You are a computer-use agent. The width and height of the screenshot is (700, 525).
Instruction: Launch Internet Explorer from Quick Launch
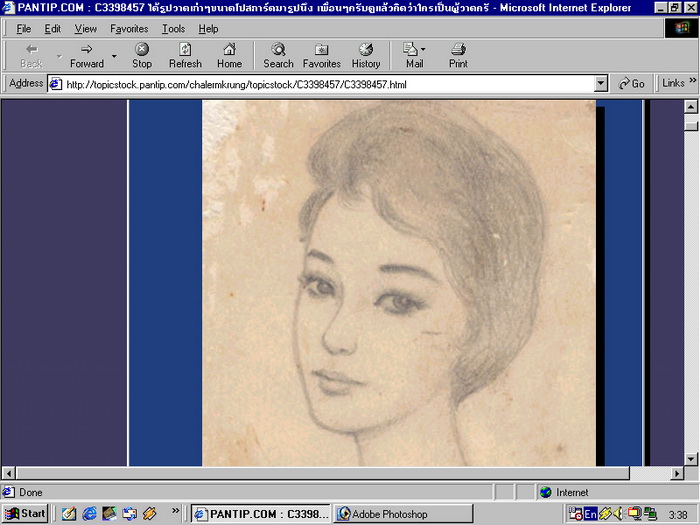tap(89, 514)
